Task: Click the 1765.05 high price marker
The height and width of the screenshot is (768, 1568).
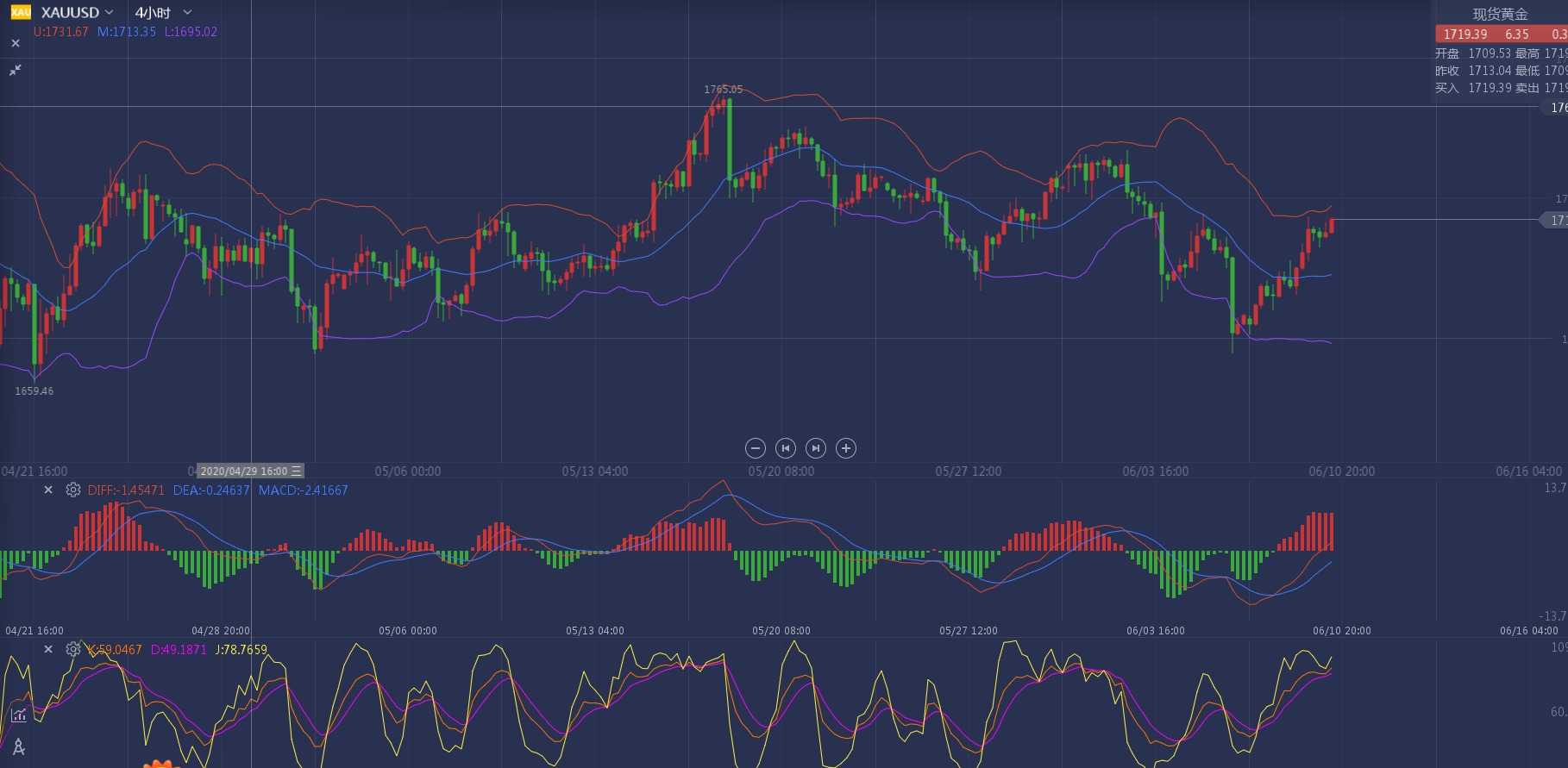Action: tap(723, 89)
